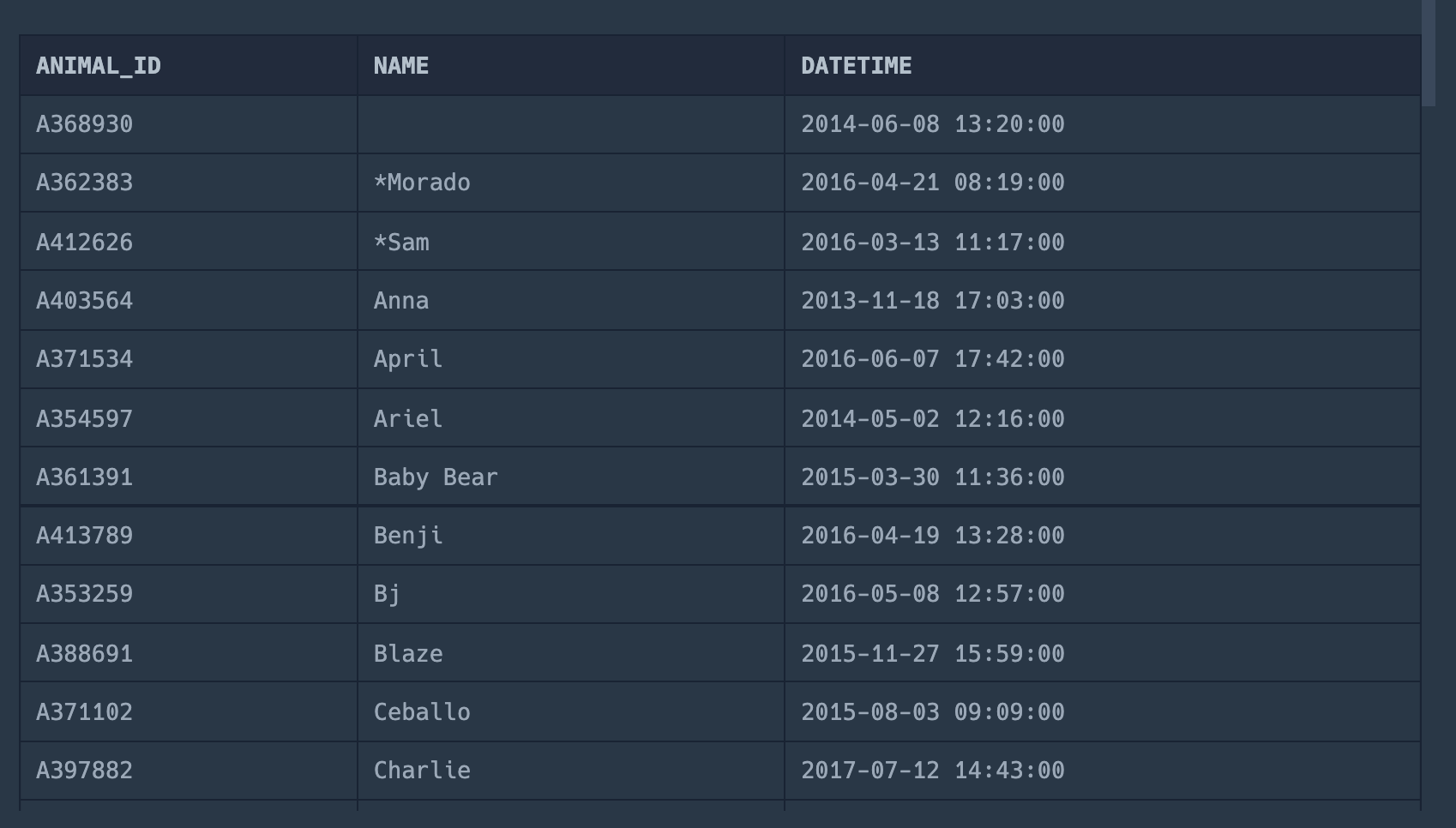Select animal ID cell A371102

(85, 712)
